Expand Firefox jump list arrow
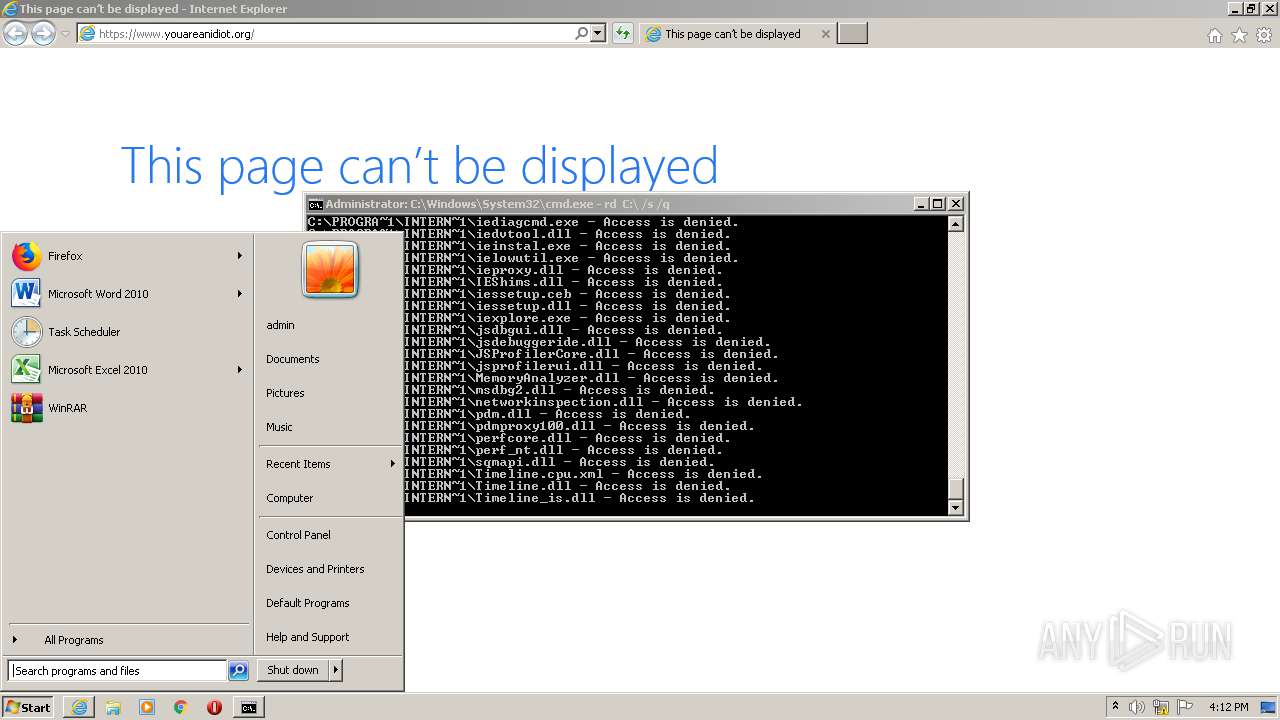Viewport: 1280px width, 720px height. click(x=239, y=256)
